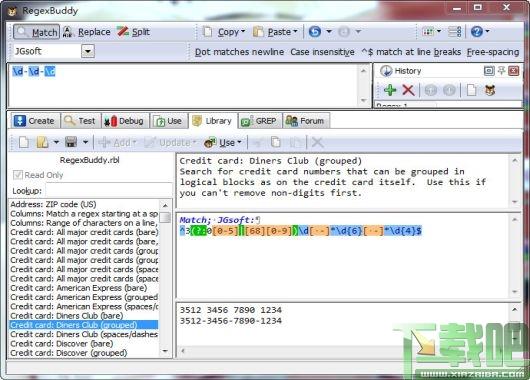Open the JGsoft regex flavor dropdown
This screenshot has width=530, height=380.
tap(88, 51)
